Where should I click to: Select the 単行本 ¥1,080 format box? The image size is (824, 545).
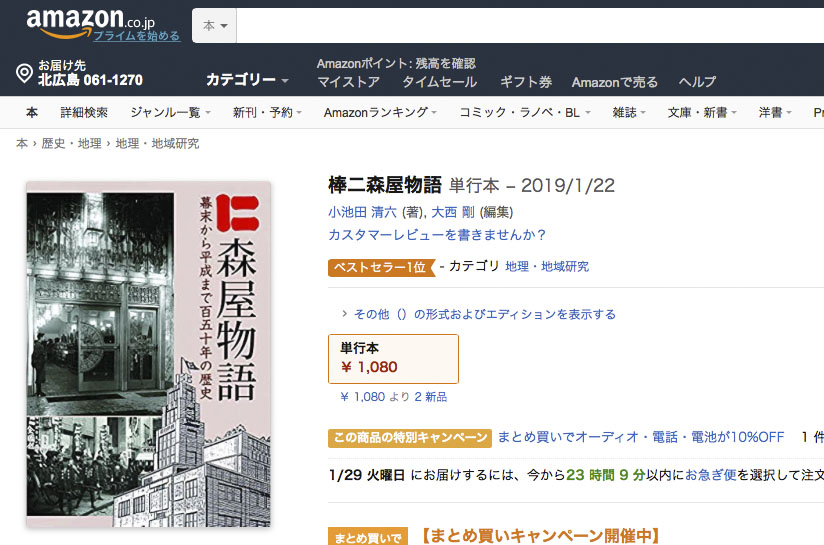tap(393, 359)
